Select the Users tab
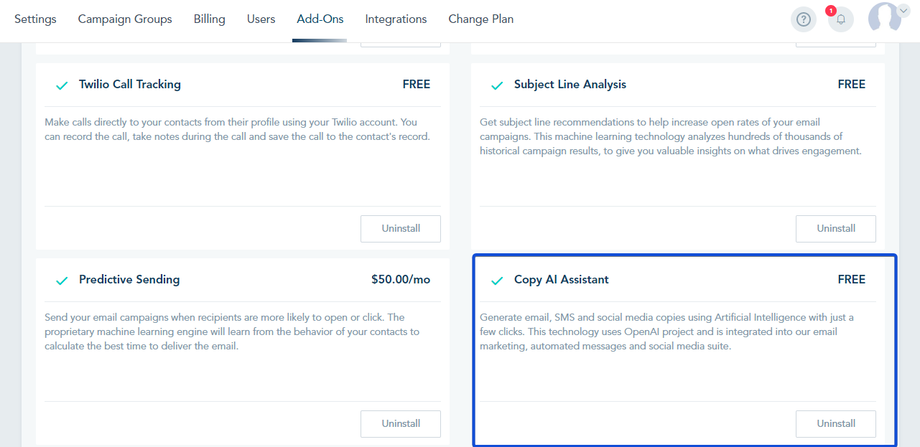Screen dimensions: 920x447 [261, 19]
